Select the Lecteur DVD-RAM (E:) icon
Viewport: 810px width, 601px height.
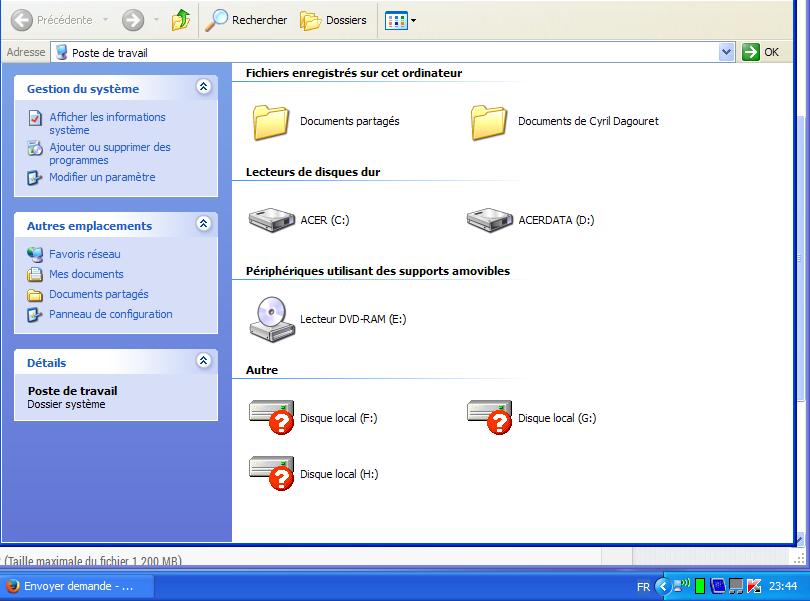click(x=272, y=319)
